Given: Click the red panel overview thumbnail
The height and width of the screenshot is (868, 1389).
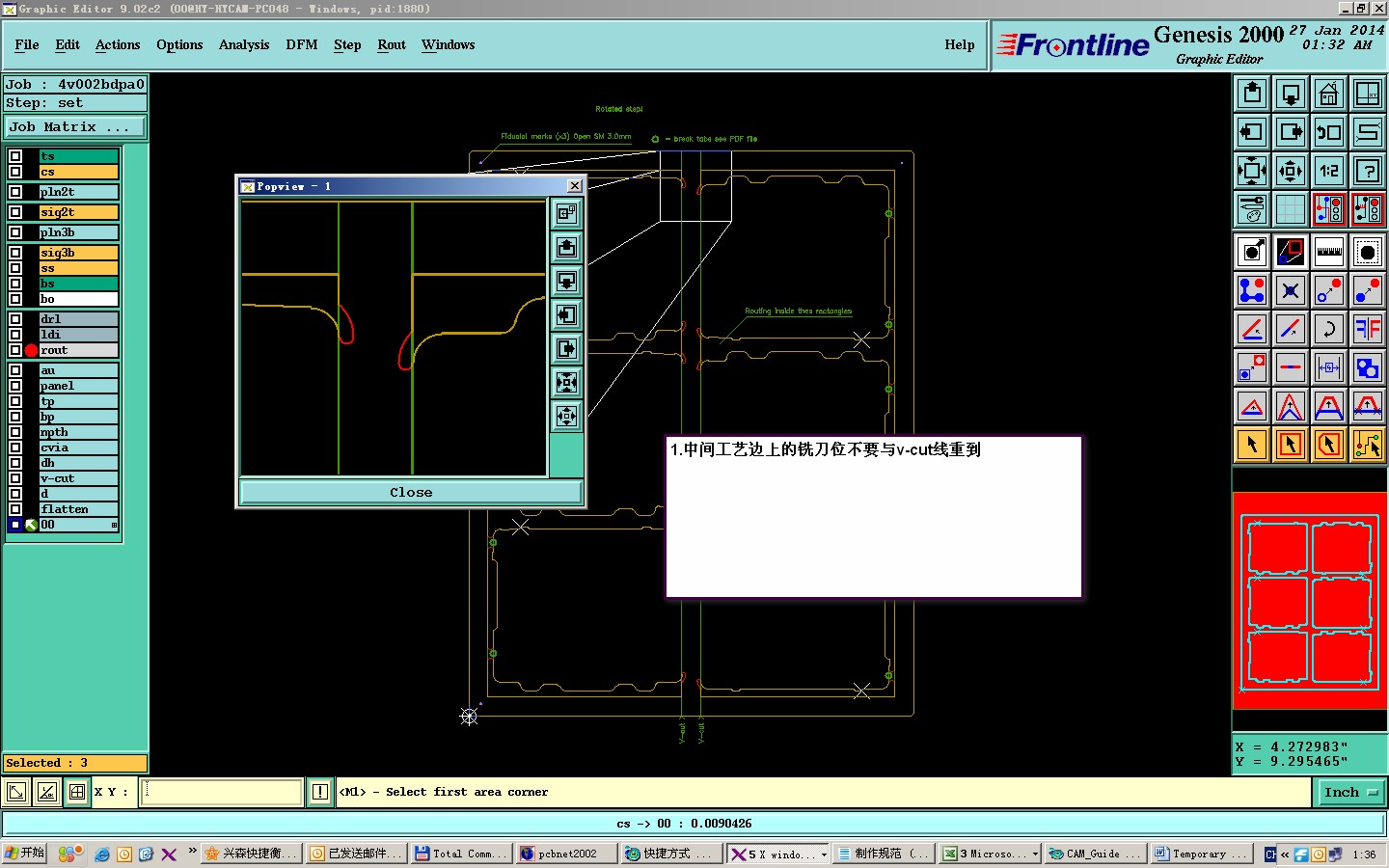Looking at the screenshot, I should pos(1310,602).
